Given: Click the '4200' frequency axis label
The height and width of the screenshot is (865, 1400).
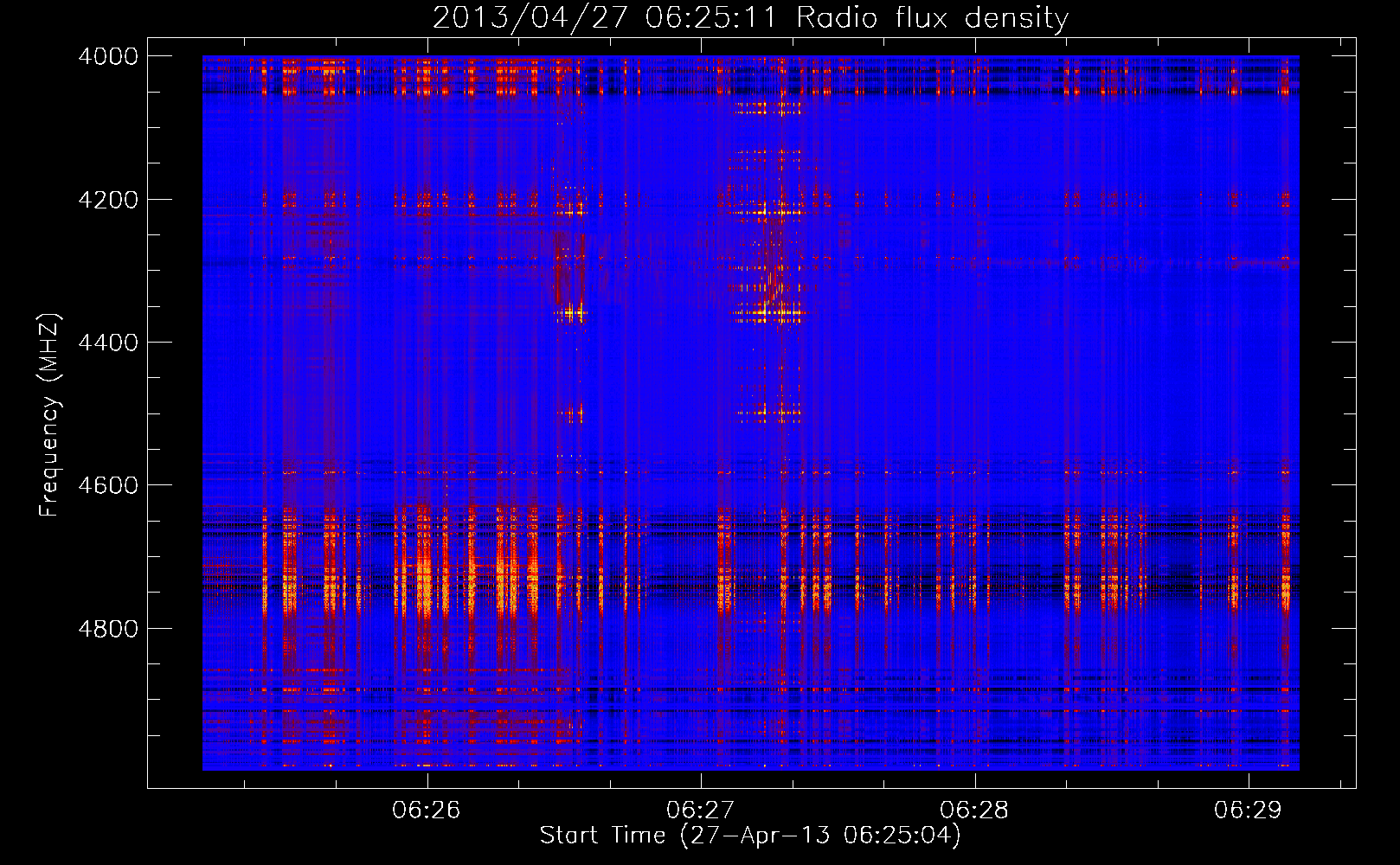Looking at the screenshot, I should pyautogui.click(x=108, y=200).
